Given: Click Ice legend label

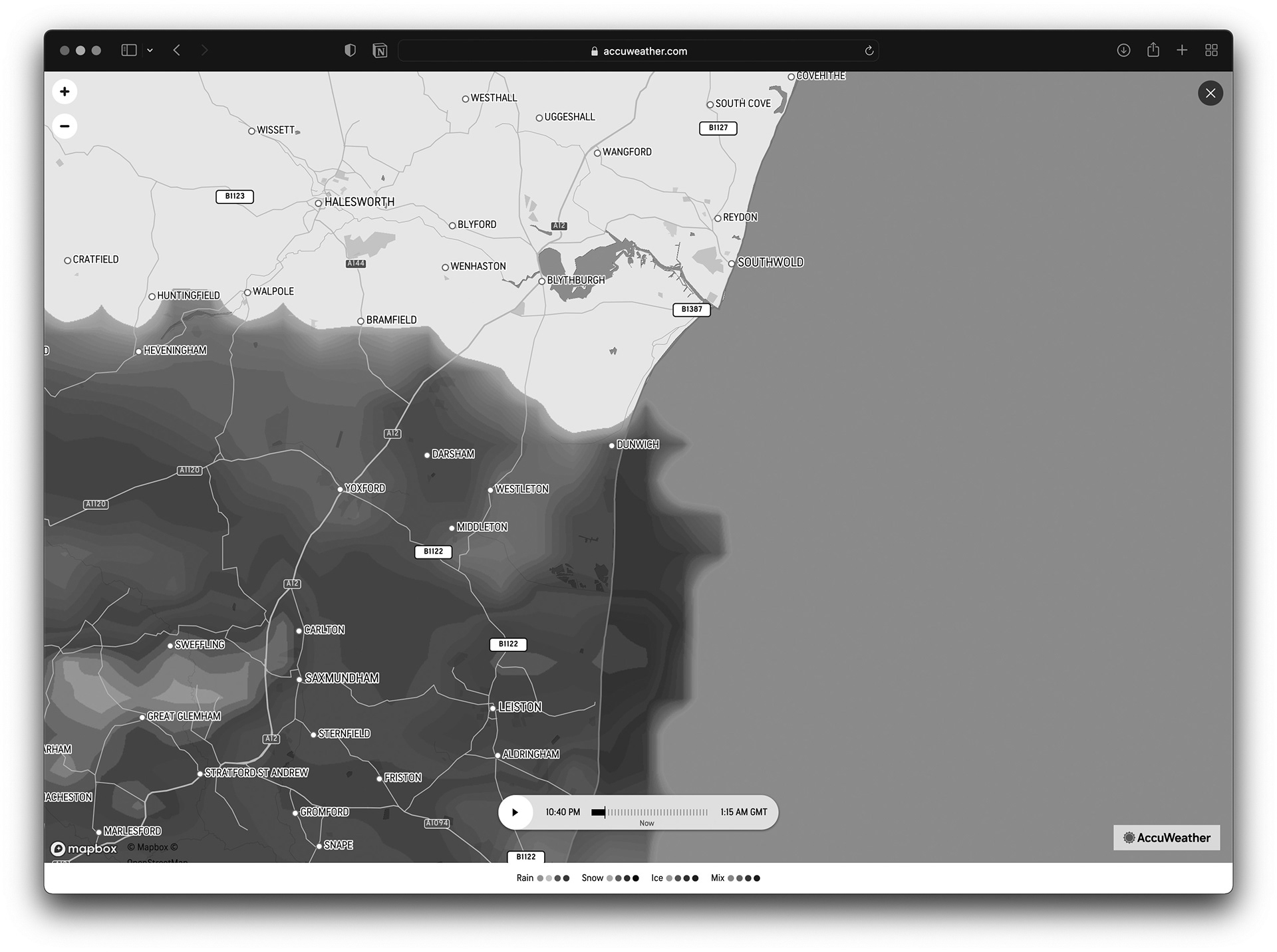Looking at the screenshot, I should (657, 878).
